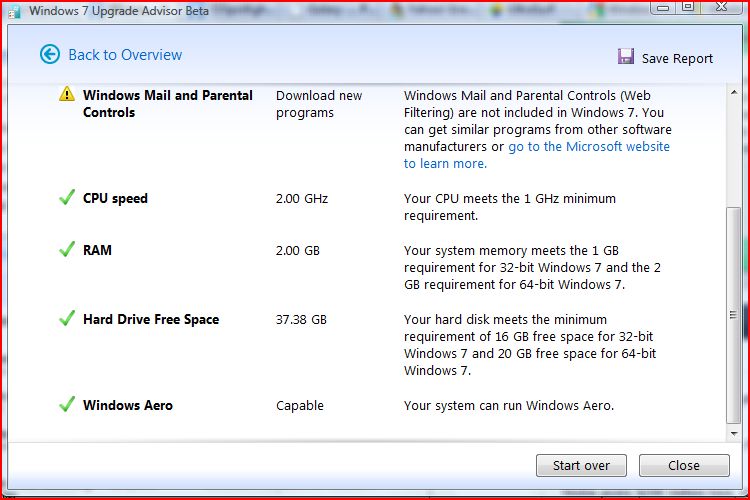Maximize the Upgrade Advisor window
This screenshot has width=750, height=500.
pyautogui.click(x=687, y=6)
